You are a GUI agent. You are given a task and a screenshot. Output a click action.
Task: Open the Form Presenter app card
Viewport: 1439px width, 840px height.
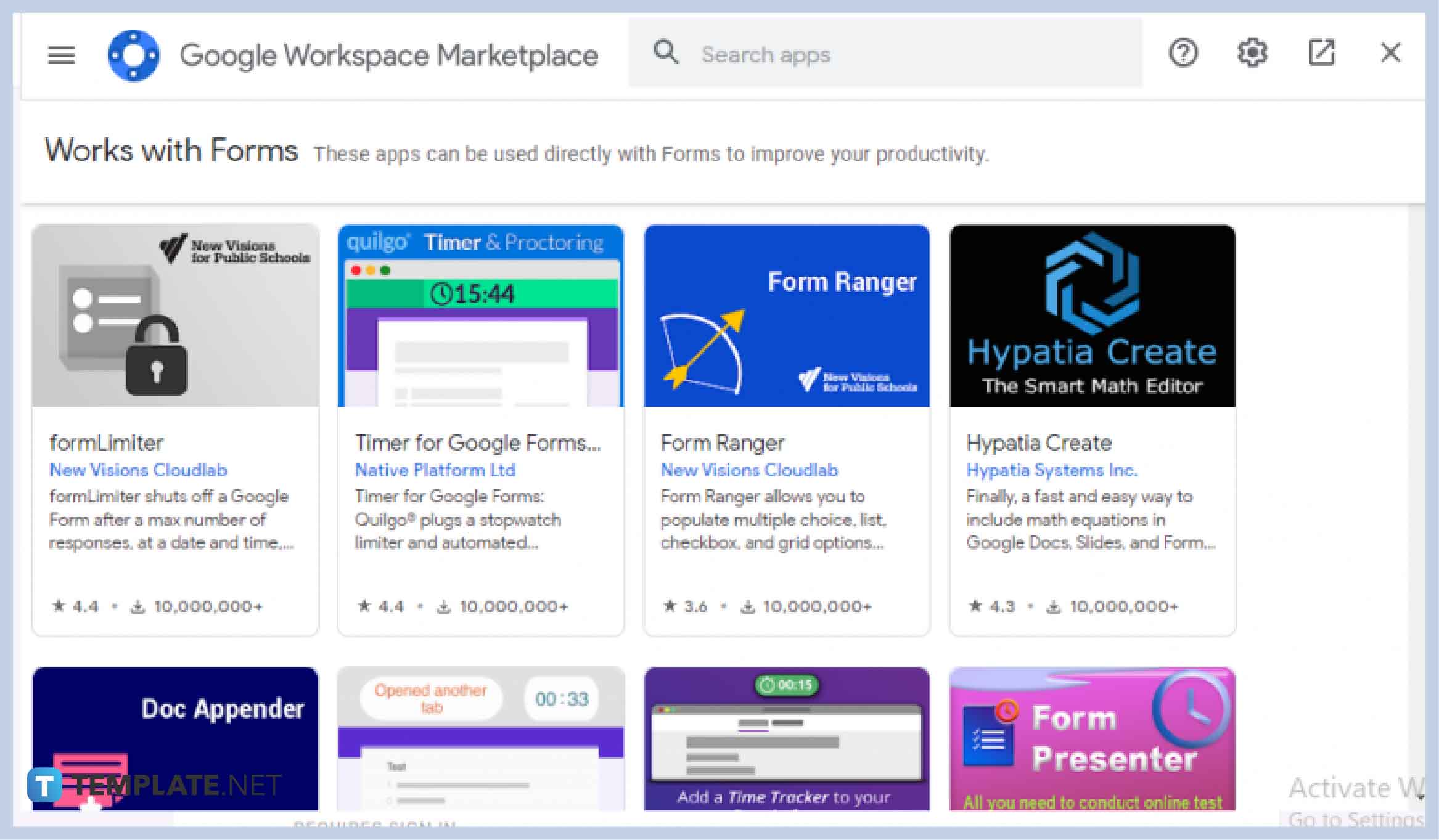[x=1092, y=738]
